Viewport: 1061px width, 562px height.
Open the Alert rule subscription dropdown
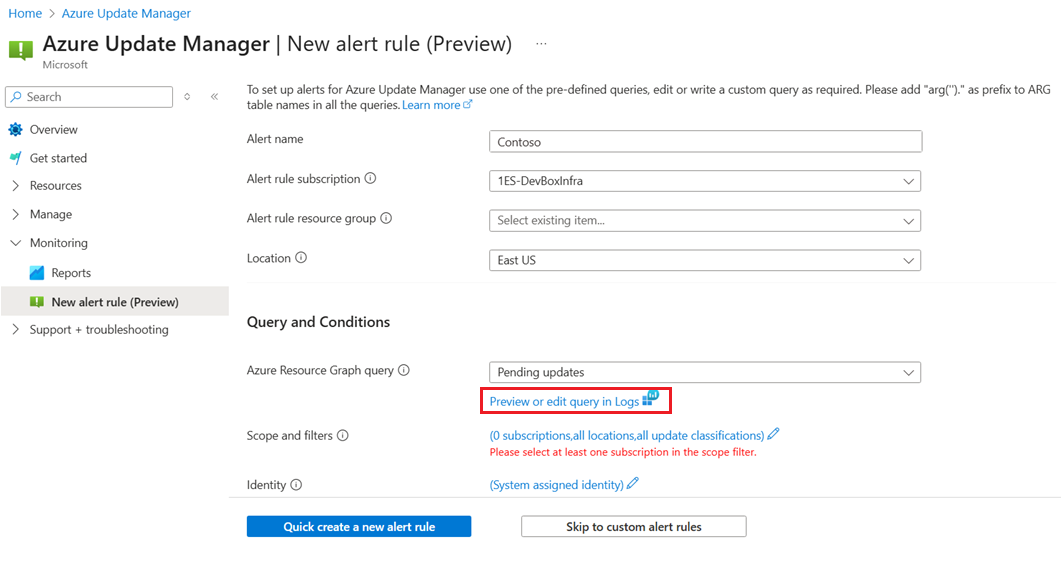tap(704, 181)
